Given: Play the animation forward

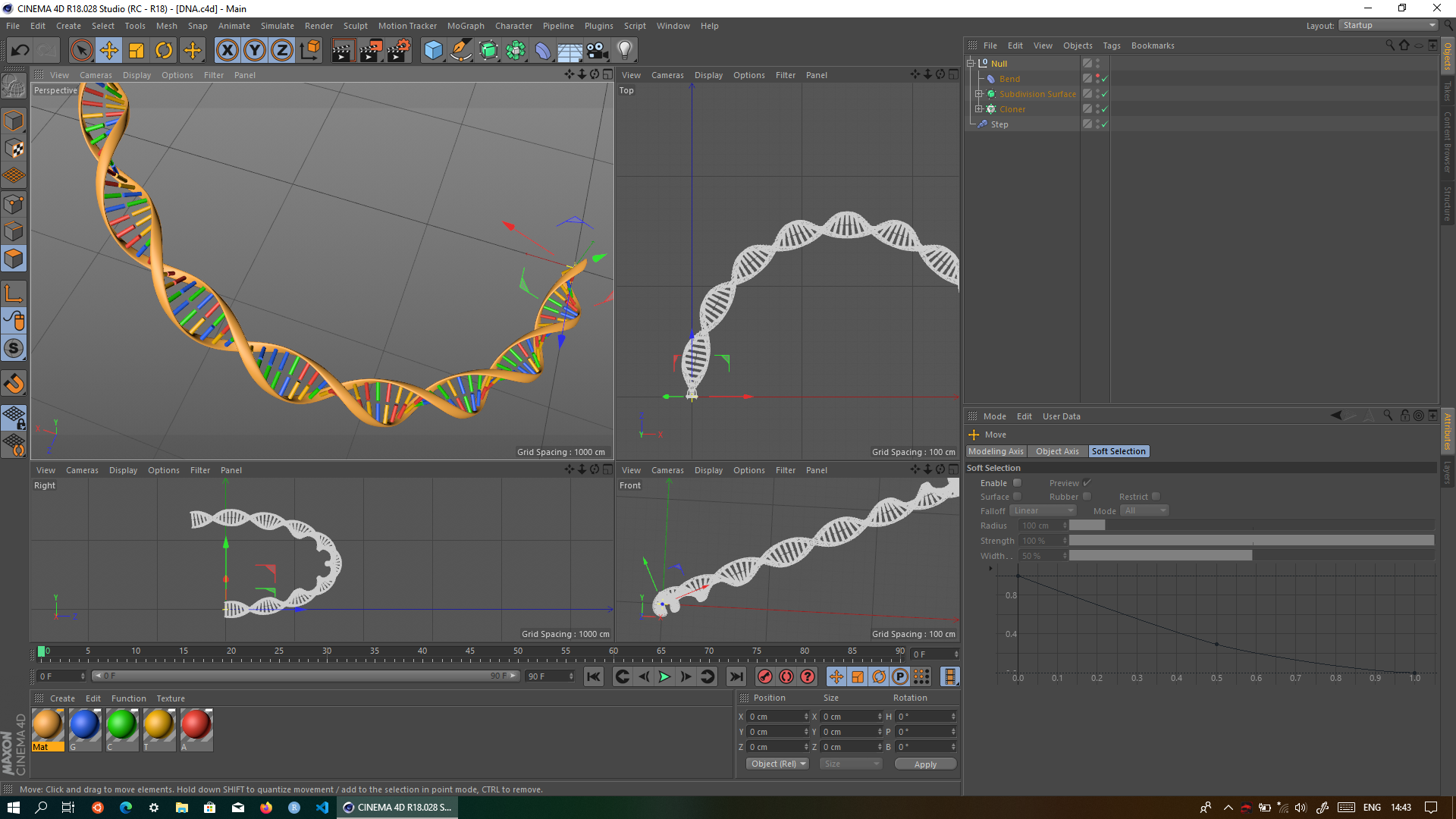Looking at the screenshot, I should click(x=664, y=676).
